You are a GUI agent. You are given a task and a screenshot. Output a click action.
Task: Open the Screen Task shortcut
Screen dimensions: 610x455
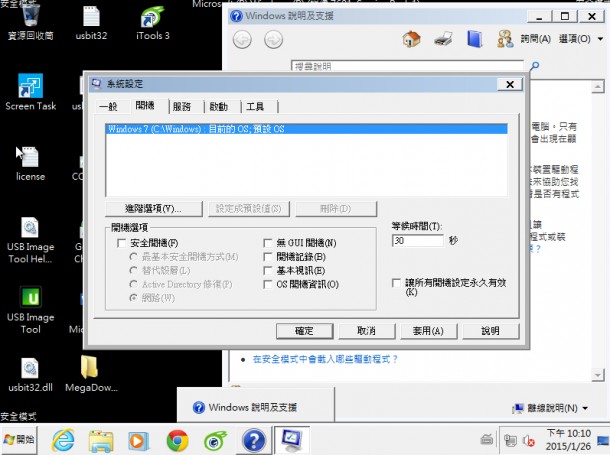[30, 93]
